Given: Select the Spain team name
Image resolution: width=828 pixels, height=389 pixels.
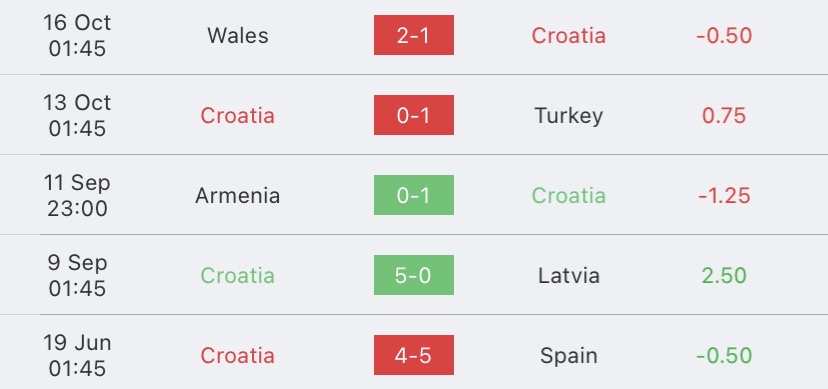Looking at the screenshot, I should [x=568, y=356].
